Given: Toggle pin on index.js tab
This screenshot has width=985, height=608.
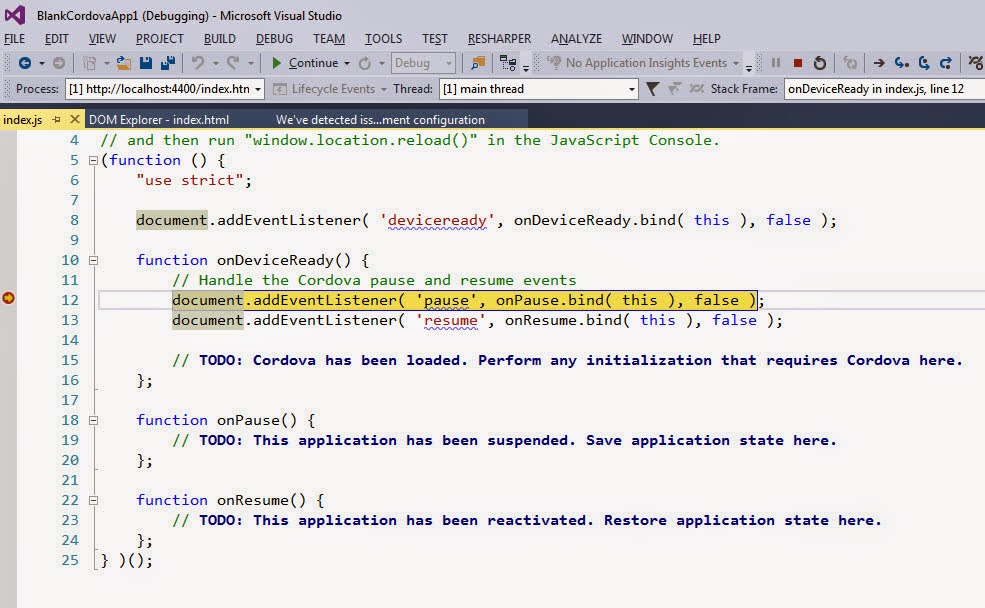Looking at the screenshot, I should pyautogui.click(x=57, y=119).
